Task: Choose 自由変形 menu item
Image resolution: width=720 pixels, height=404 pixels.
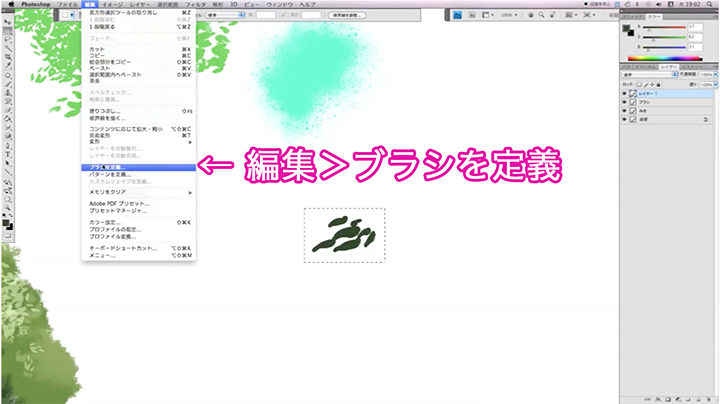Action: point(139,135)
